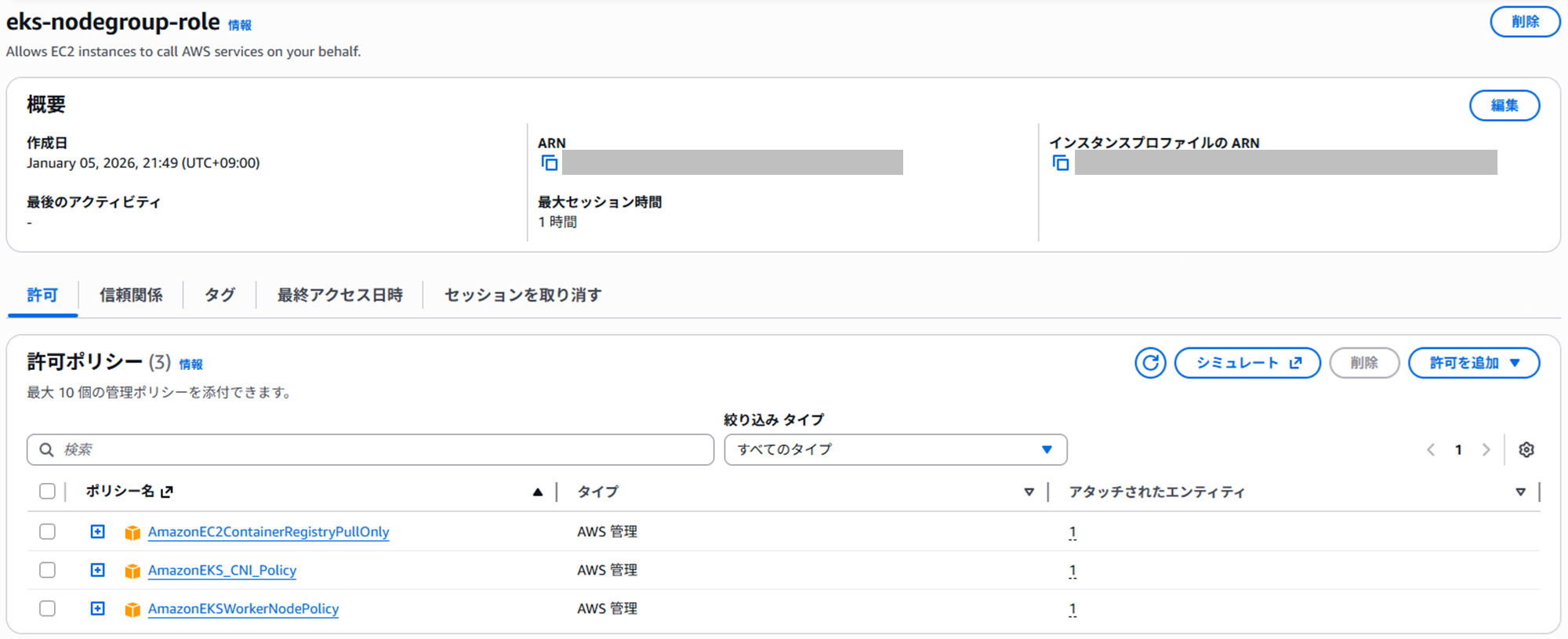
Task: Open the 情報 link beside eks-nodegroup-role
Action: coord(240,25)
